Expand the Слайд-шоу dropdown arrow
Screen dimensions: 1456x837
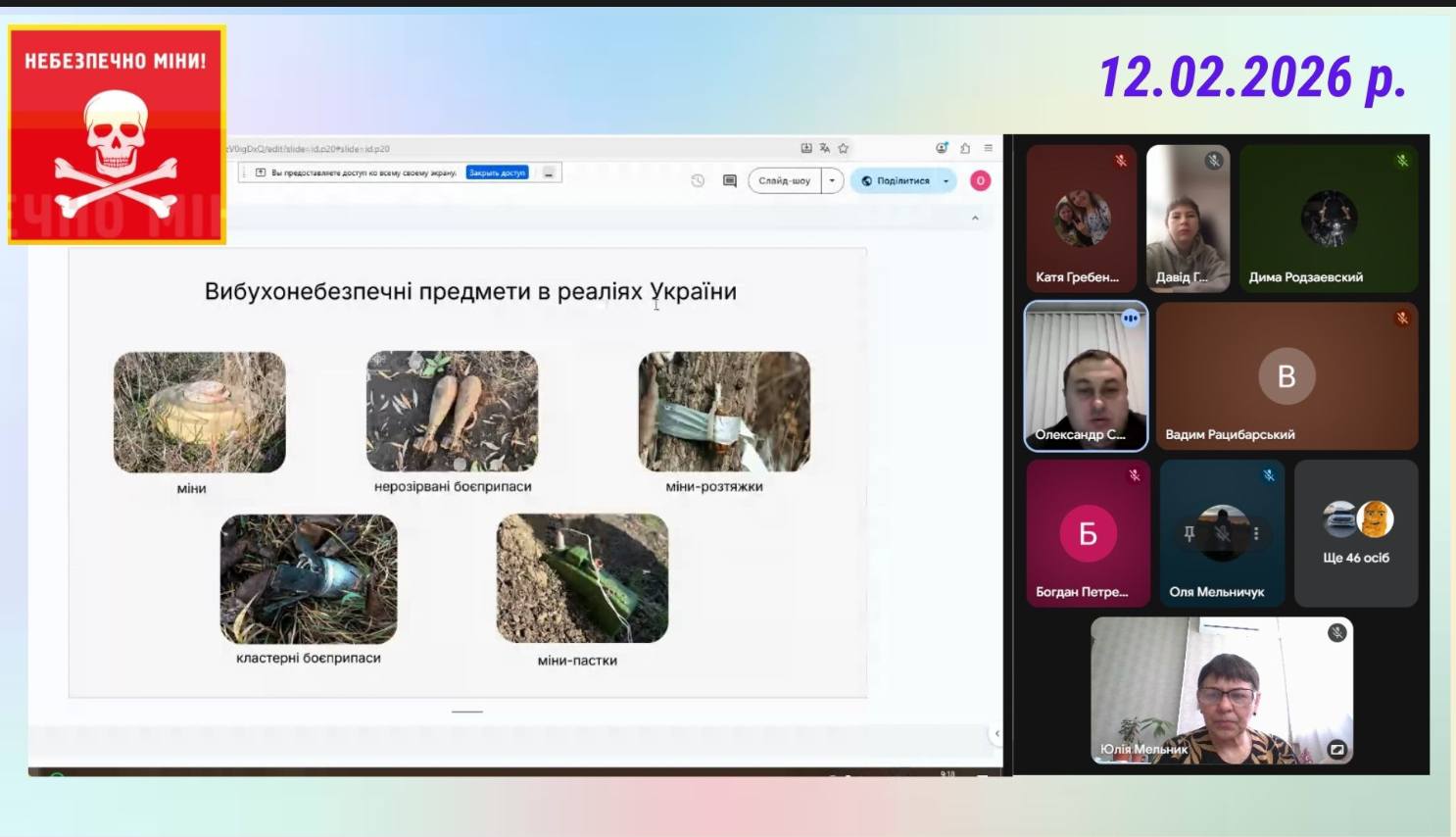click(832, 180)
